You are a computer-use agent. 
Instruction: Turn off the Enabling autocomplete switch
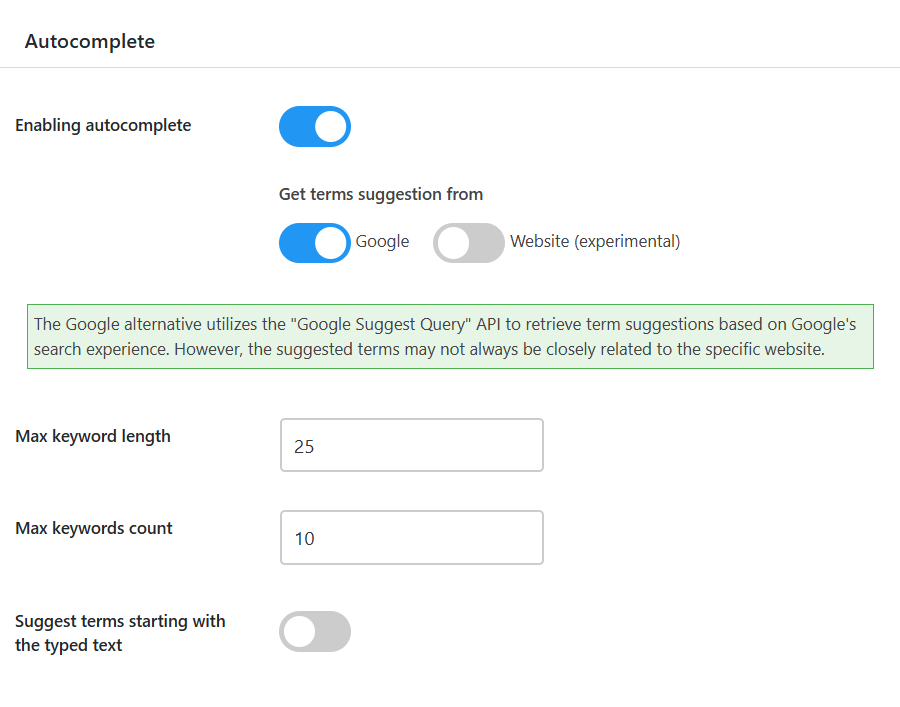315,127
